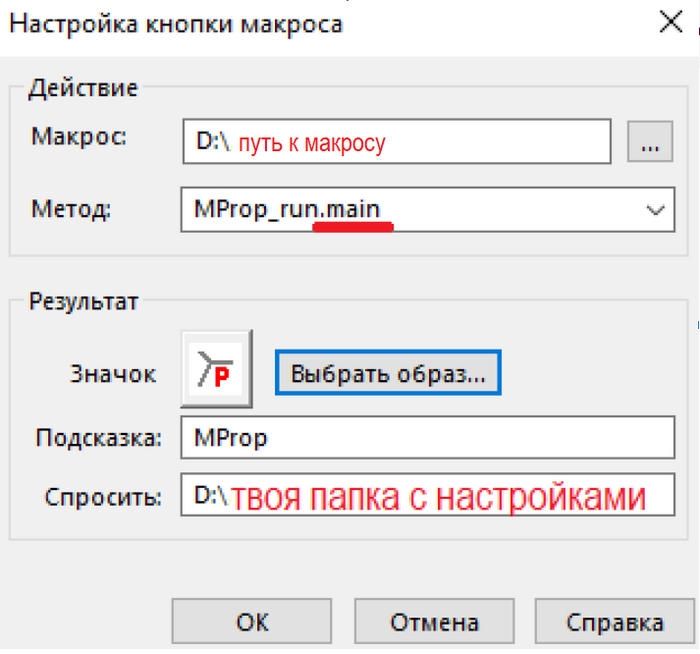
Task: Click the MProp macro icon preview button
Action: click(x=217, y=370)
